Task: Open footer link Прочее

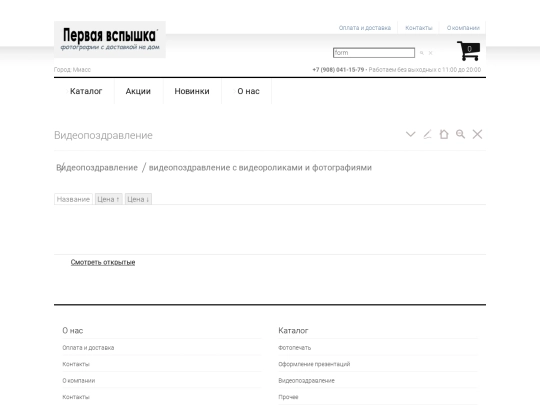Action: coord(288,397)
